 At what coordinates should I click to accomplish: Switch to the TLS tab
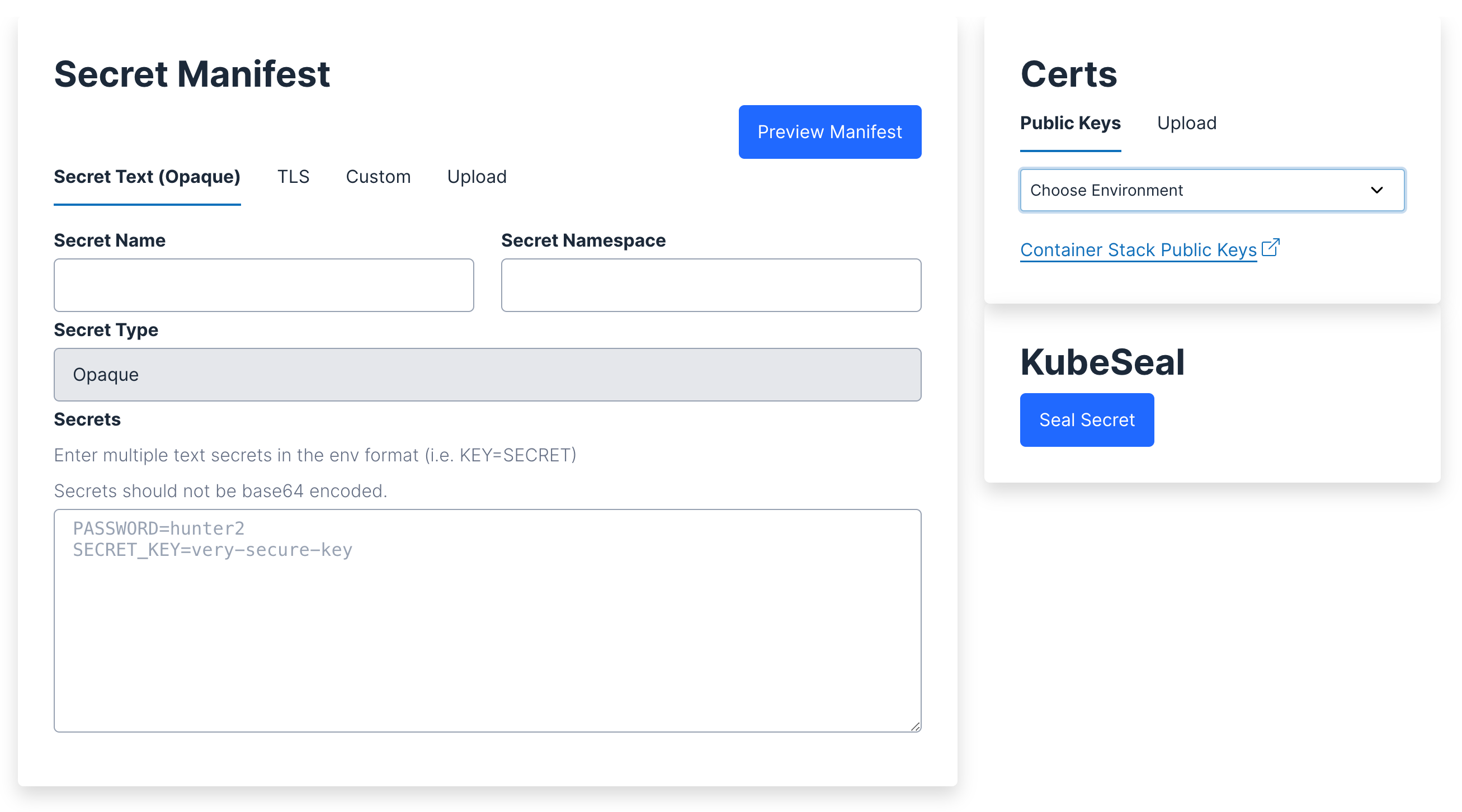pyautogui.click(x=293, y=177)
